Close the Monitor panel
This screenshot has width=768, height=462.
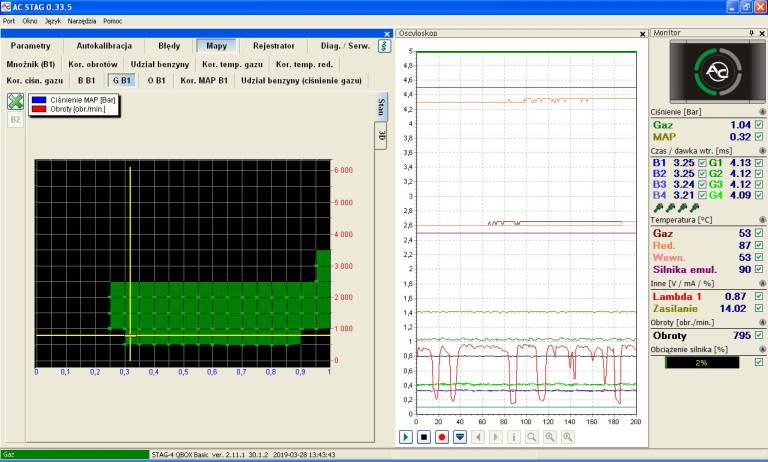pyautogui.click(x=762, y=33)
